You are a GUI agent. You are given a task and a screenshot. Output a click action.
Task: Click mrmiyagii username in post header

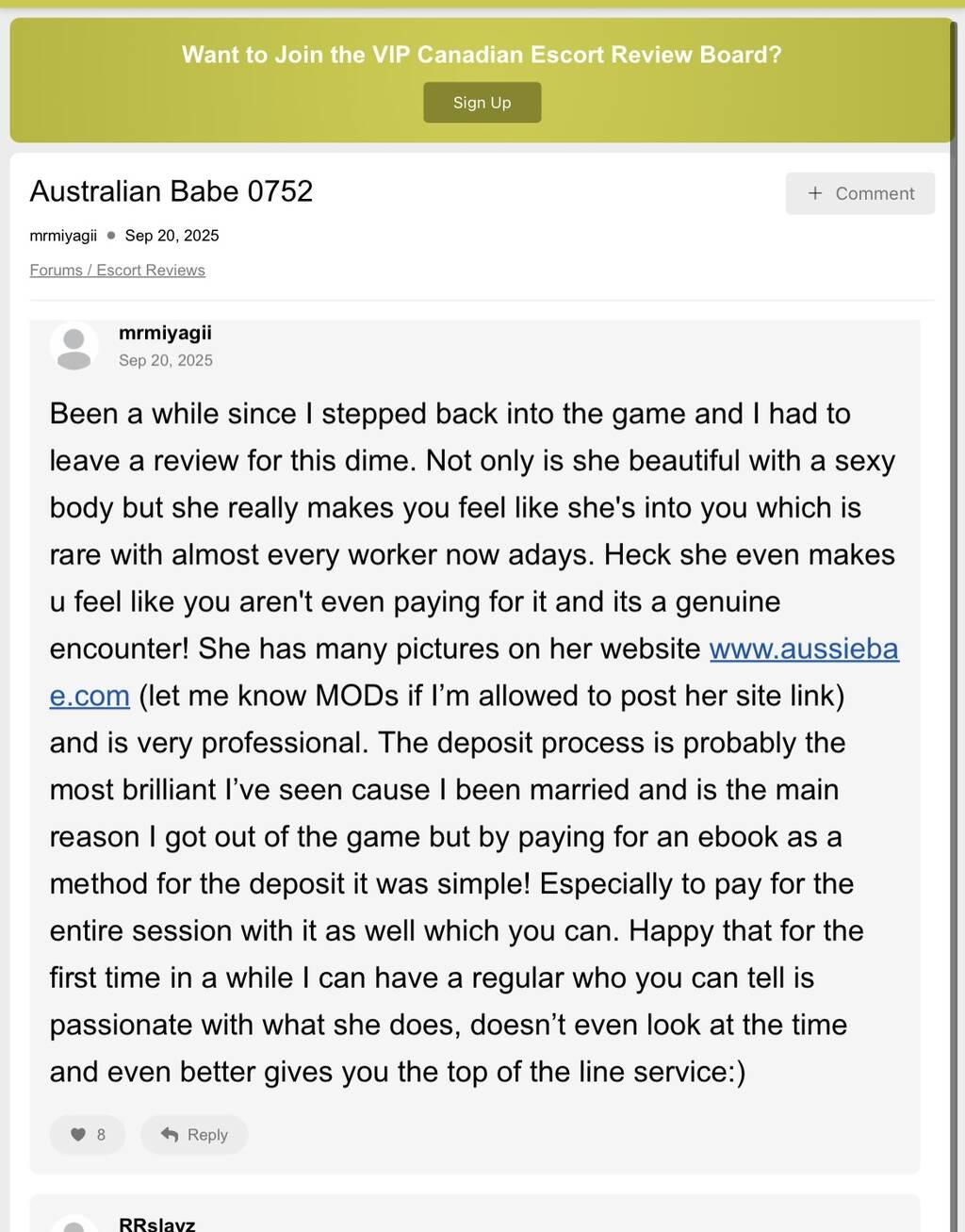(x=165, y=333)
